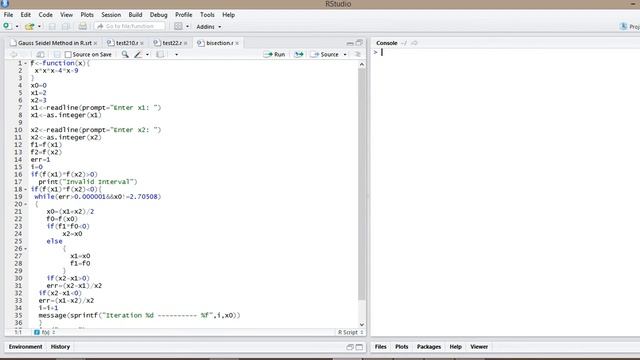Click the Print document icon
The height and width of the screenshot is (360, 640).
82,27
